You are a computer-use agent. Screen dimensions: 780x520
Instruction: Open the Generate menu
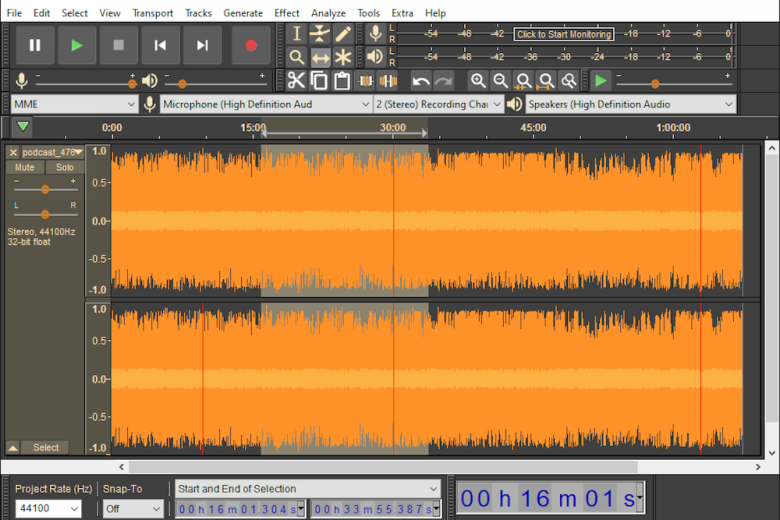point(243,13)
